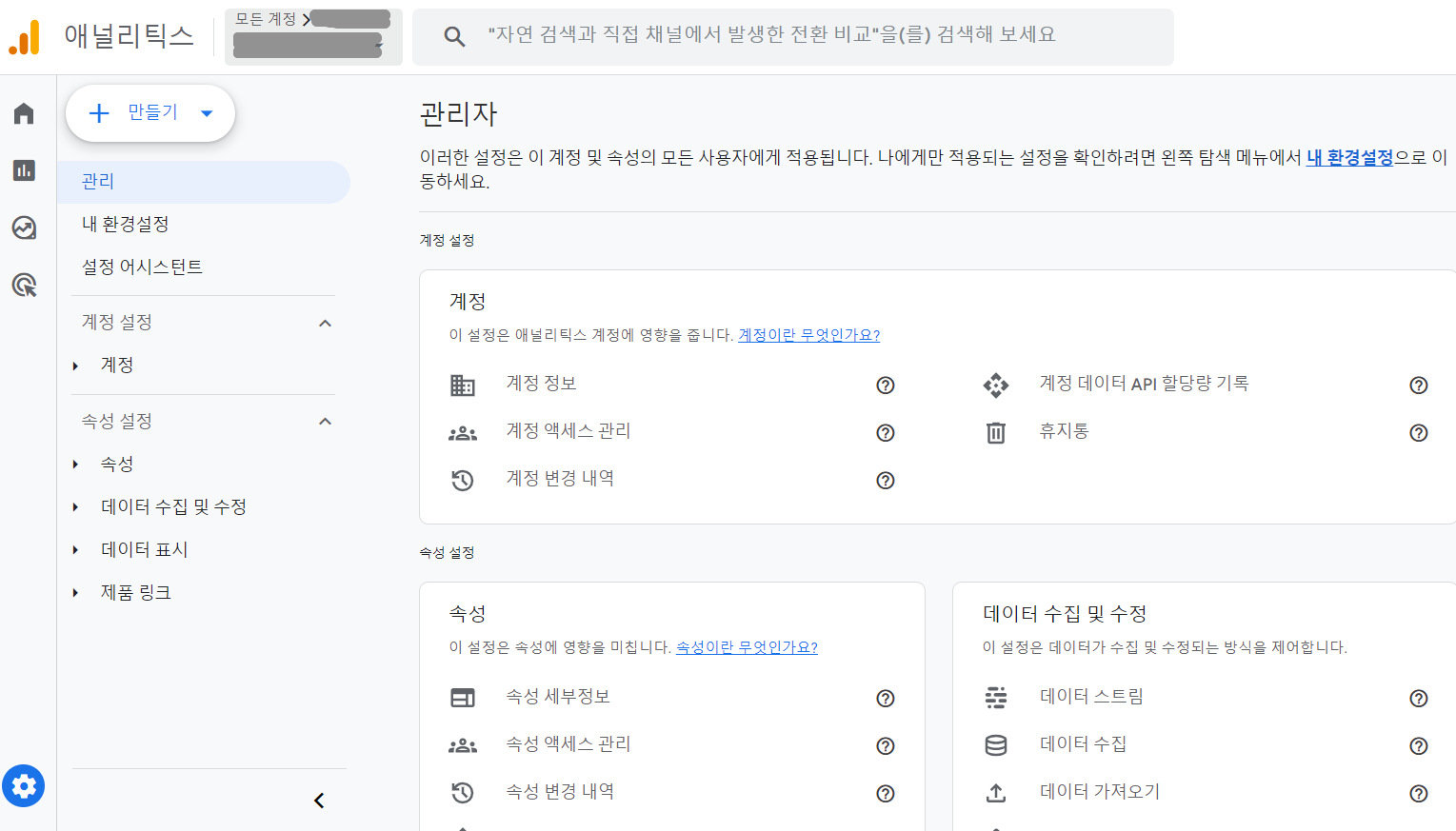
Task: Click the 데이터 스트림 streams icon
Action: 995,697
